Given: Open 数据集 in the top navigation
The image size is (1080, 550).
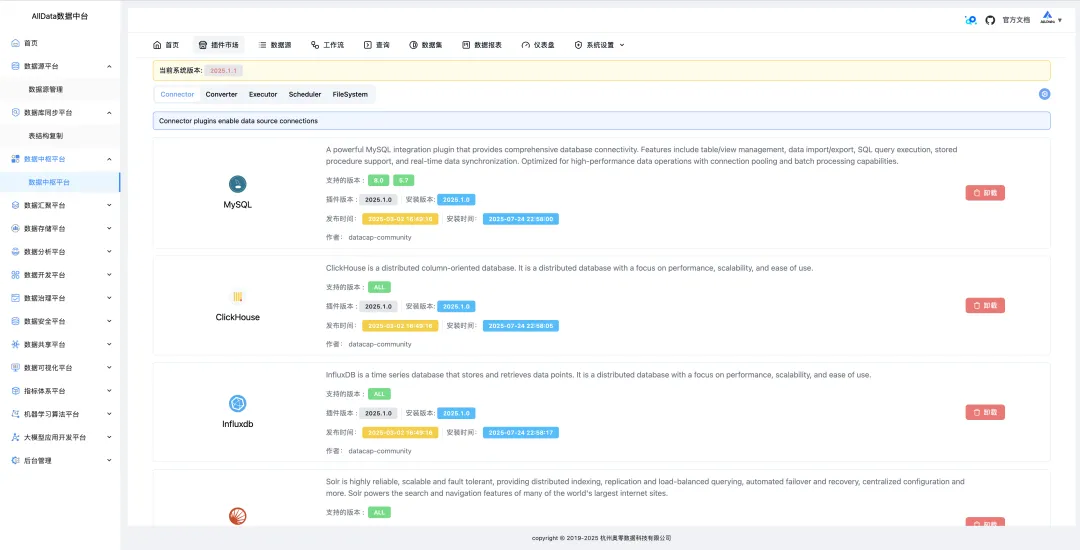Looking at the screenshot, I should (x=426, y=45).
